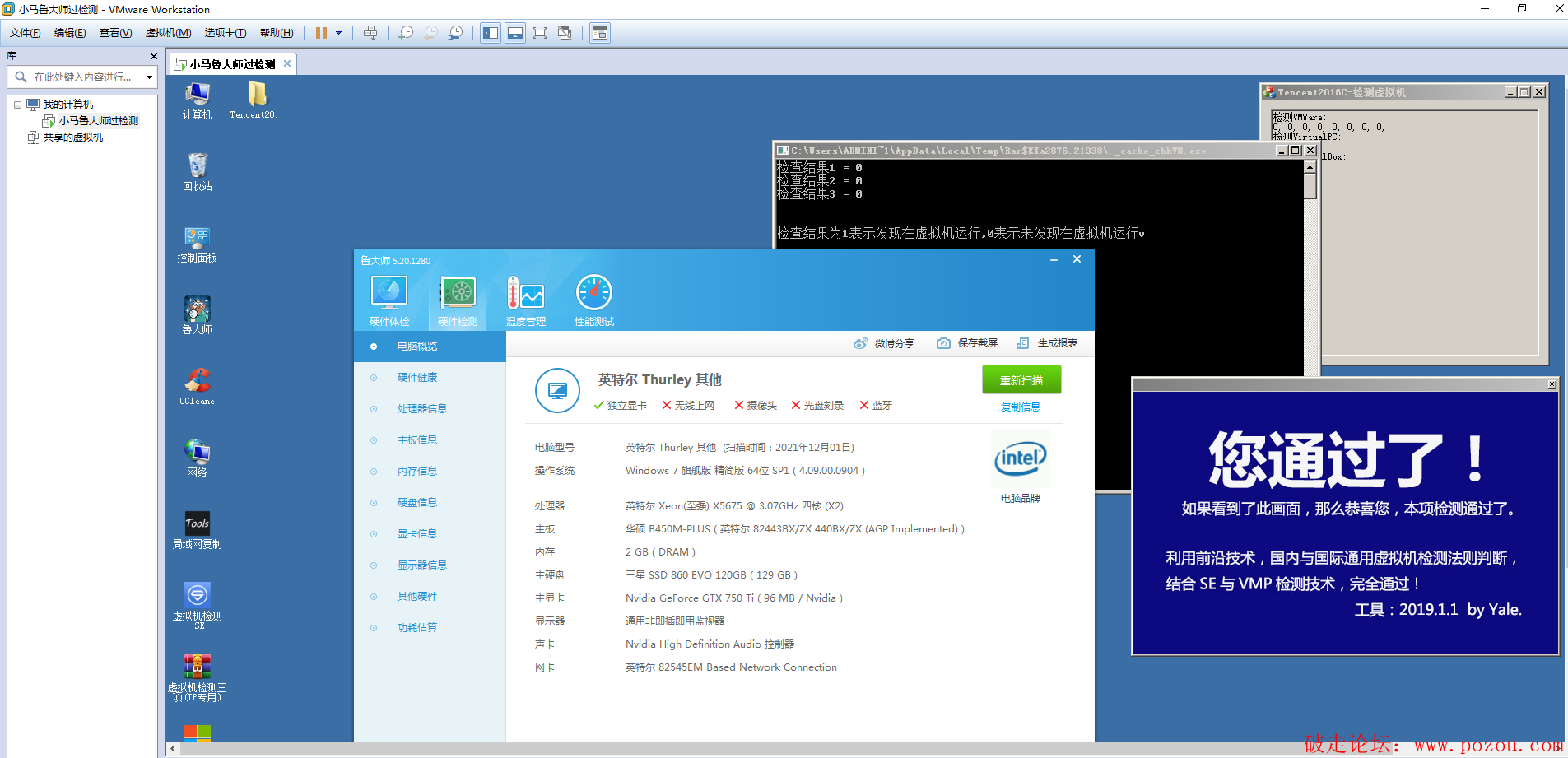Open the 虚拟机(M) menu

coord(168,33)
